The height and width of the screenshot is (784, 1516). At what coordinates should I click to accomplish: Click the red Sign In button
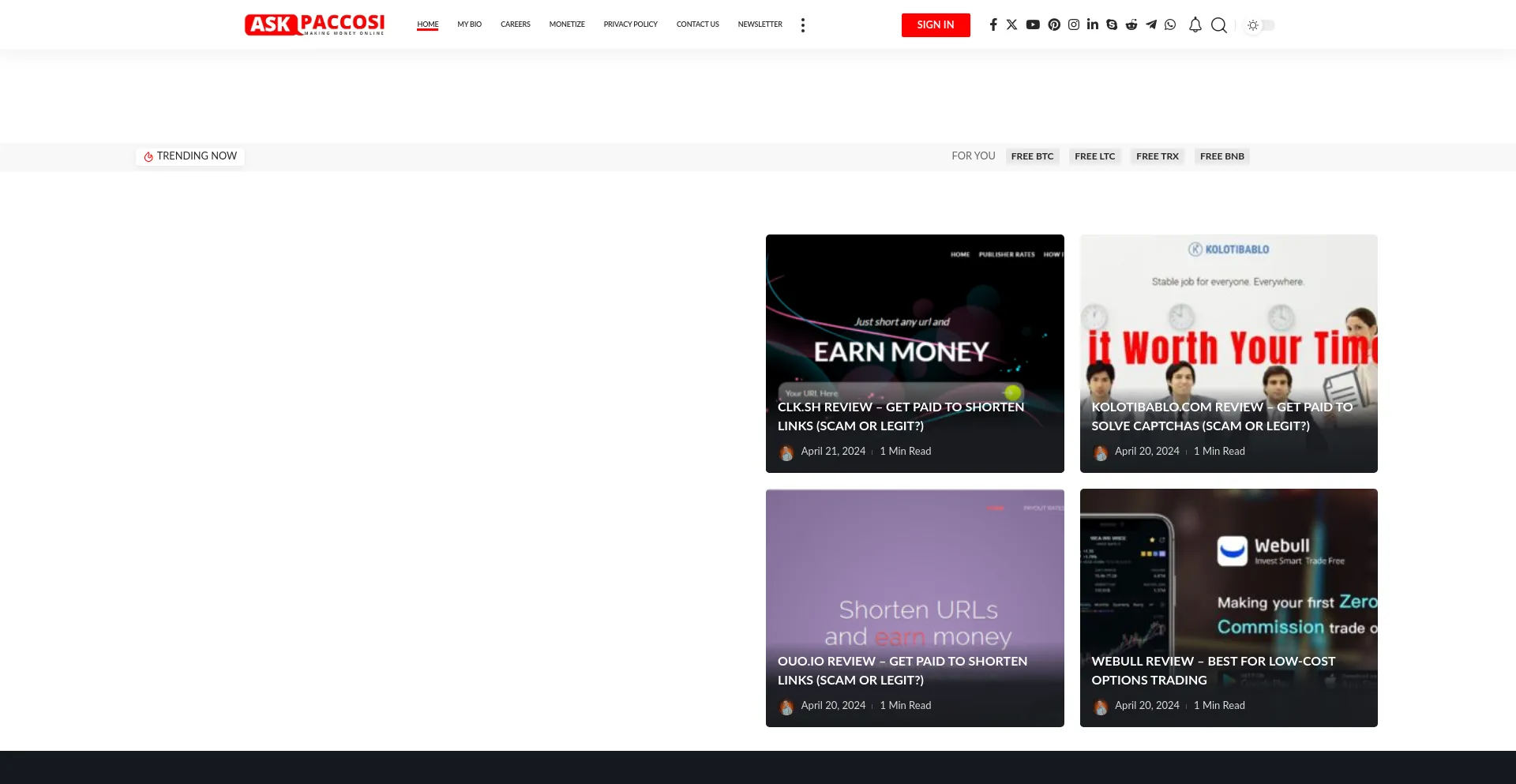point(936,24)
